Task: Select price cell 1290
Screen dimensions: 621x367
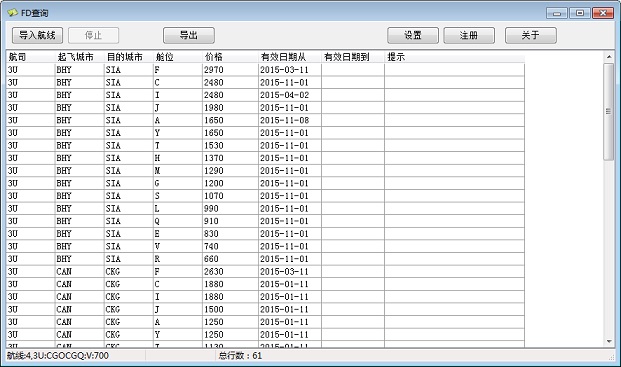Action: coord(230,171)
